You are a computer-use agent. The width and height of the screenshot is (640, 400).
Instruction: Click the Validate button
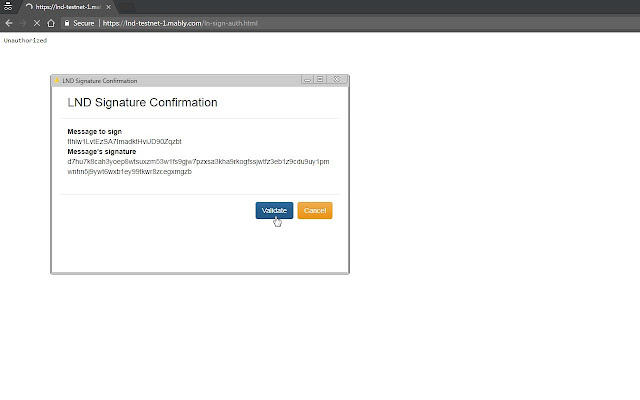274,211
